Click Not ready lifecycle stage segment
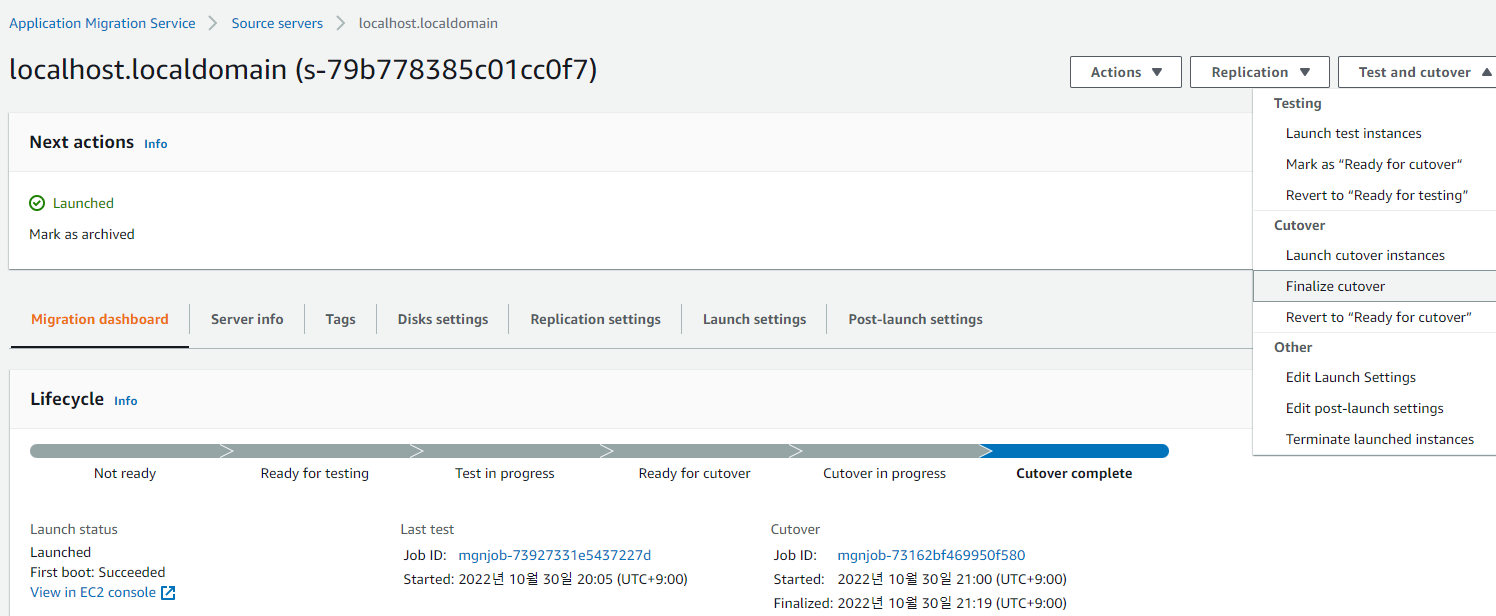This screenshot has height=616, width=1496. click(125, 451)
